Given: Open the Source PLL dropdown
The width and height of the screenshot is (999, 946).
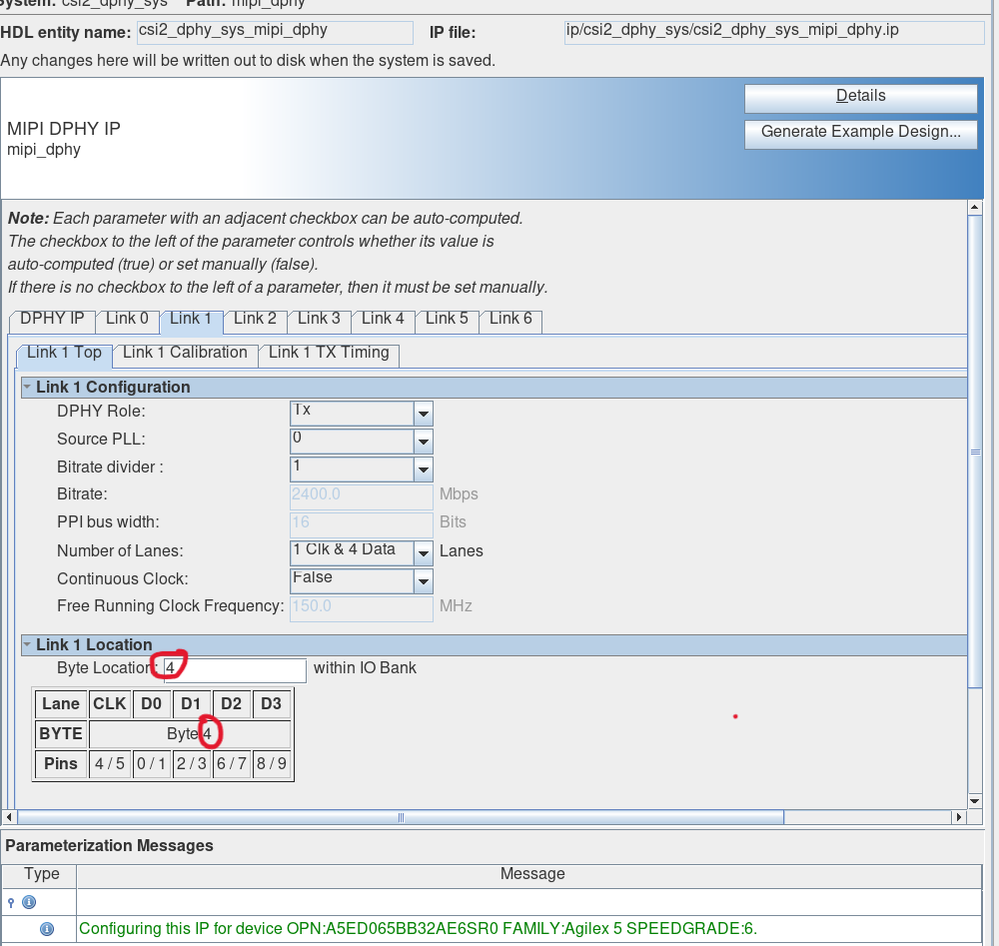Looking at the screenshot, I should (423, 442).
